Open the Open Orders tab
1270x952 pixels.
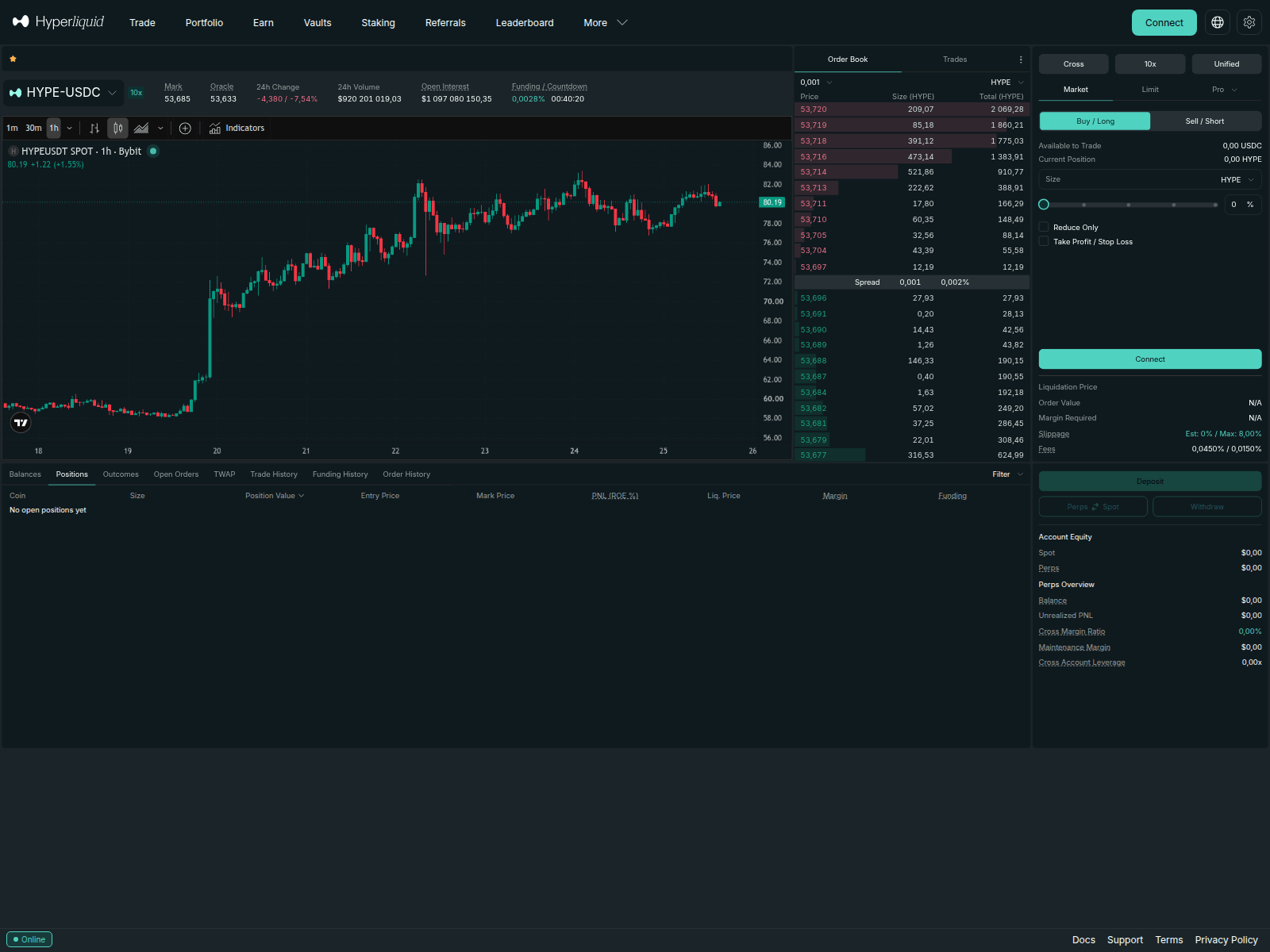pos(176,474)
